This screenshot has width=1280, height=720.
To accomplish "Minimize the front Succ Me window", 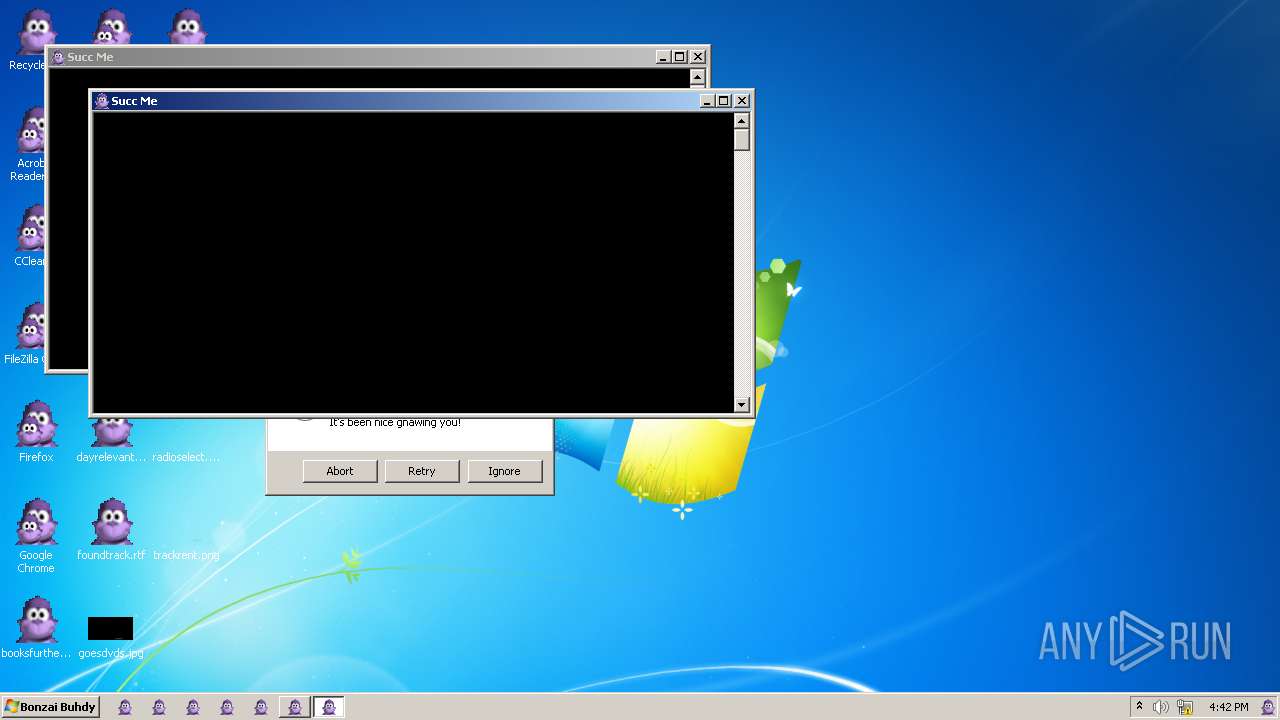I will tap(707, 101).
